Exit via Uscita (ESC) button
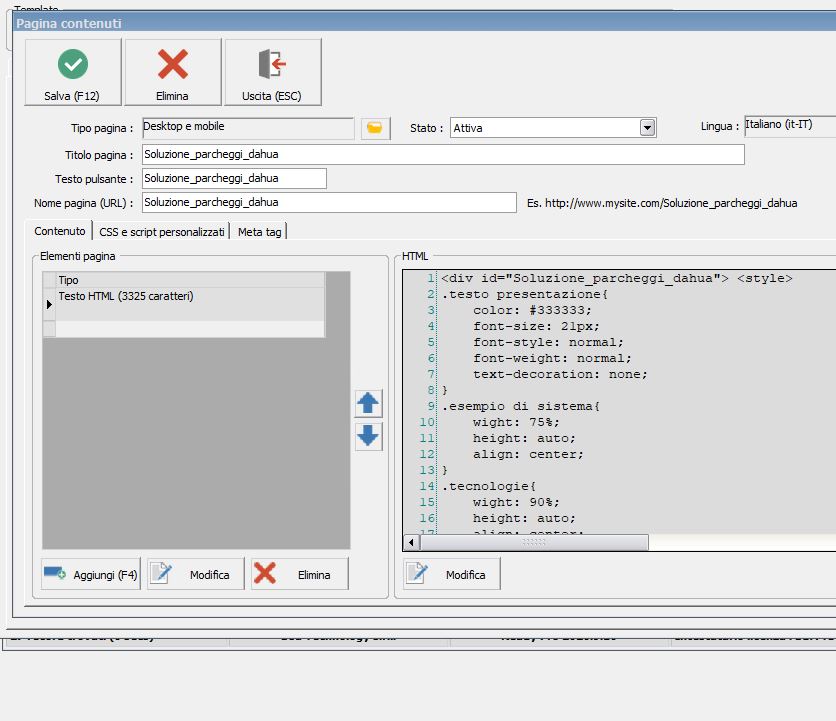Screen dimensions: 836x721 click(x=273, y=72)
